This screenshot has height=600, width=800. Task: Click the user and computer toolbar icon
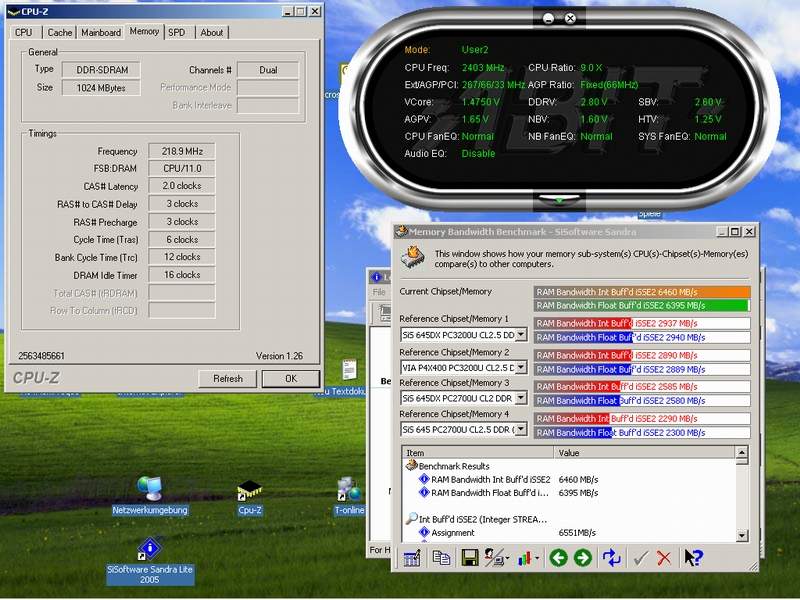493,558
